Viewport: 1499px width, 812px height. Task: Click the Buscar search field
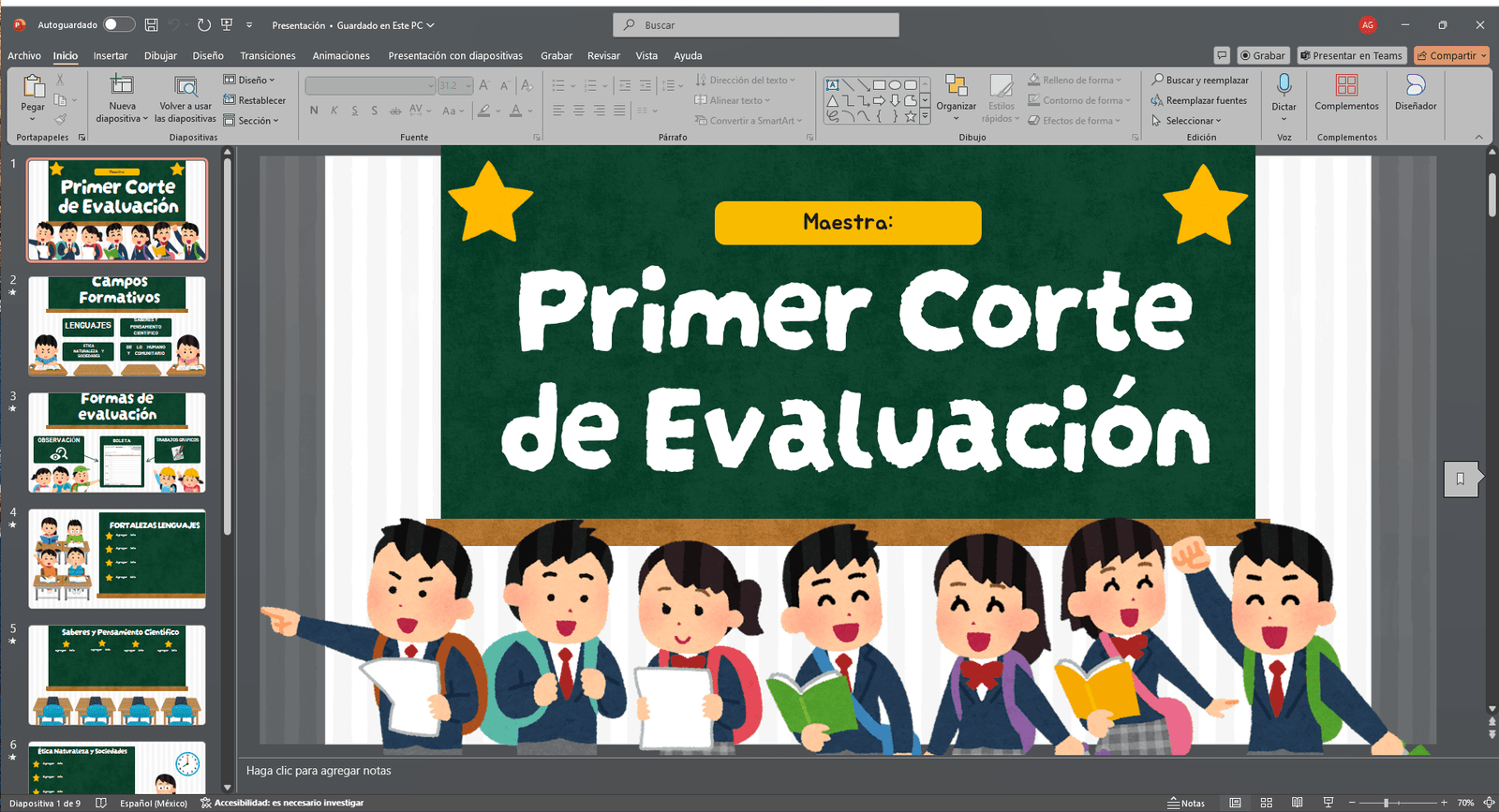click(756, 25)
